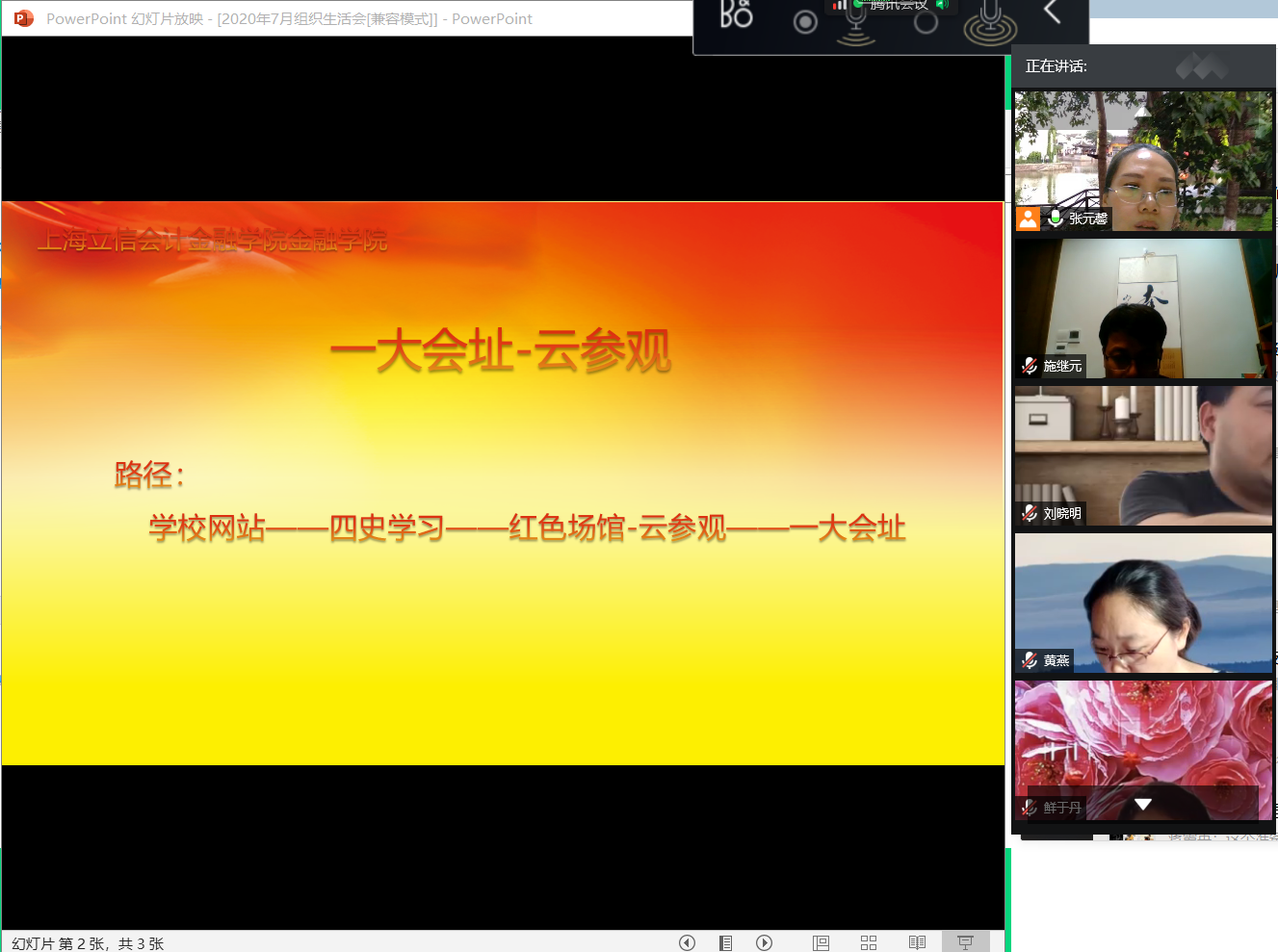
Task: Click the 黄燕 name label
Action: click(1056, 660)
